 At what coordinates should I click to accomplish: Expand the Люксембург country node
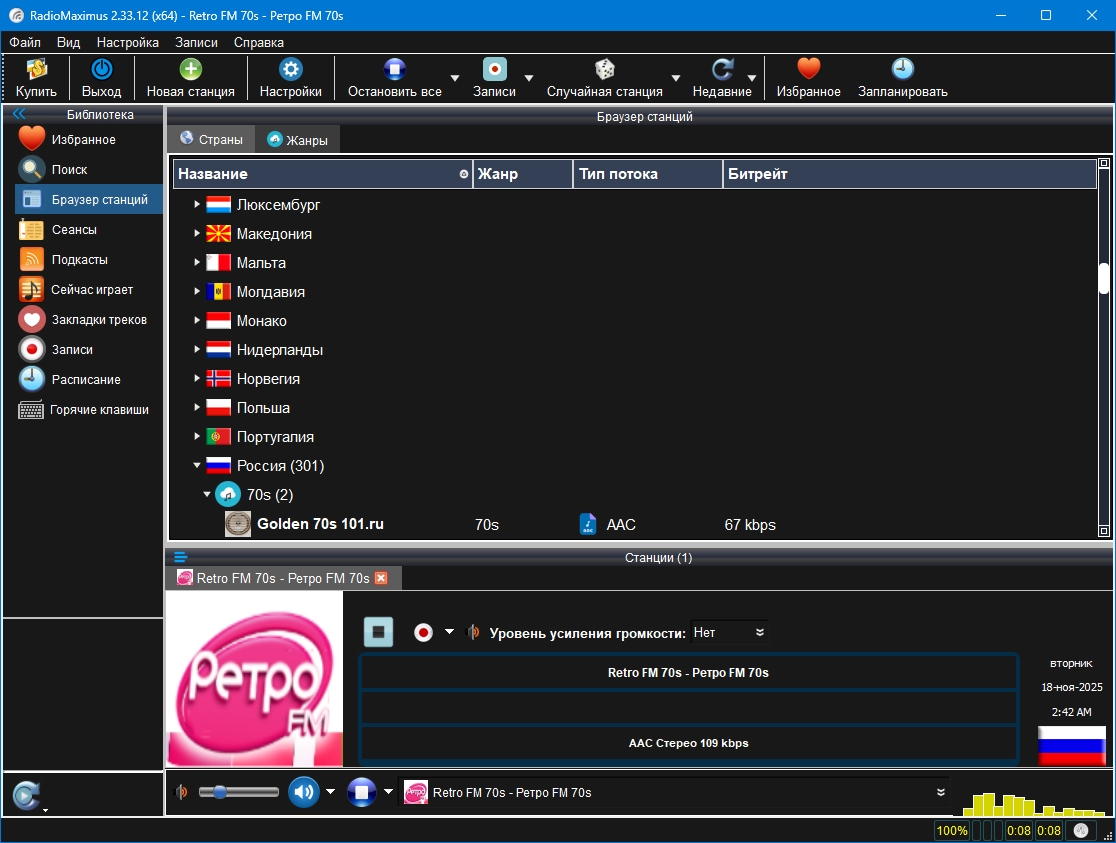click(x=197, y=204)
